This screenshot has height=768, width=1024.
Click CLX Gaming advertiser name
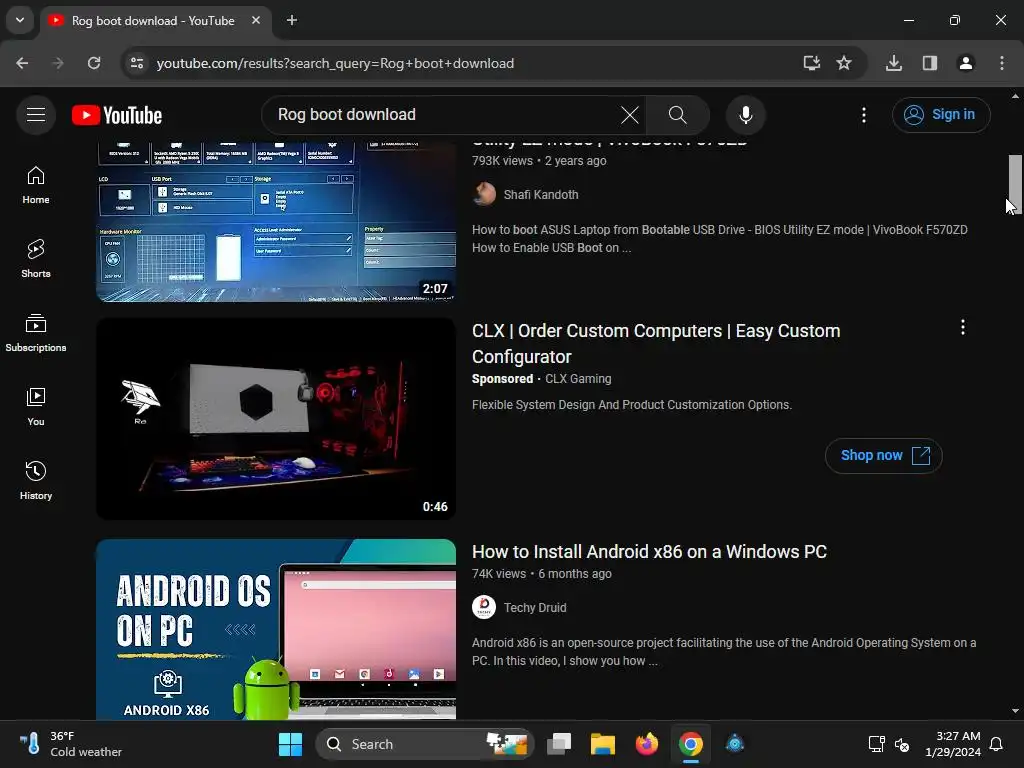pyautogui.click(x=578, y=379)
